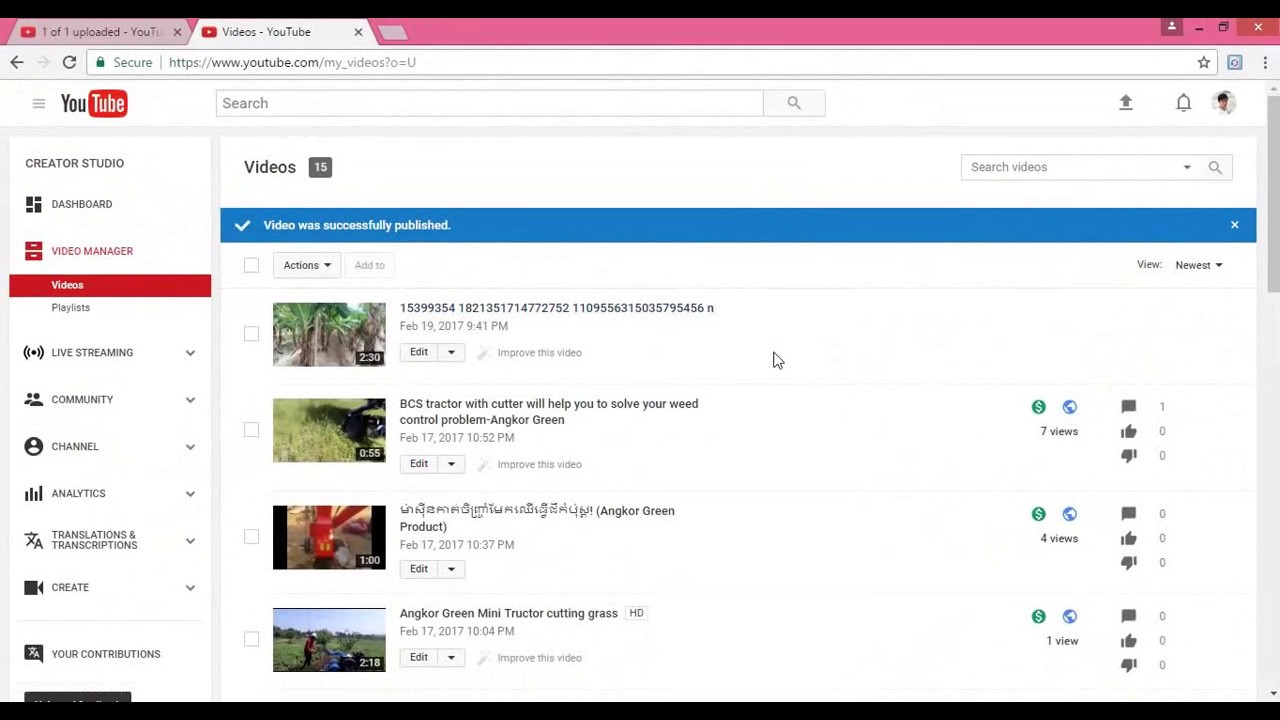Click the search magnifier button
Screen dimensions: 1280x720
coord(794,103)
